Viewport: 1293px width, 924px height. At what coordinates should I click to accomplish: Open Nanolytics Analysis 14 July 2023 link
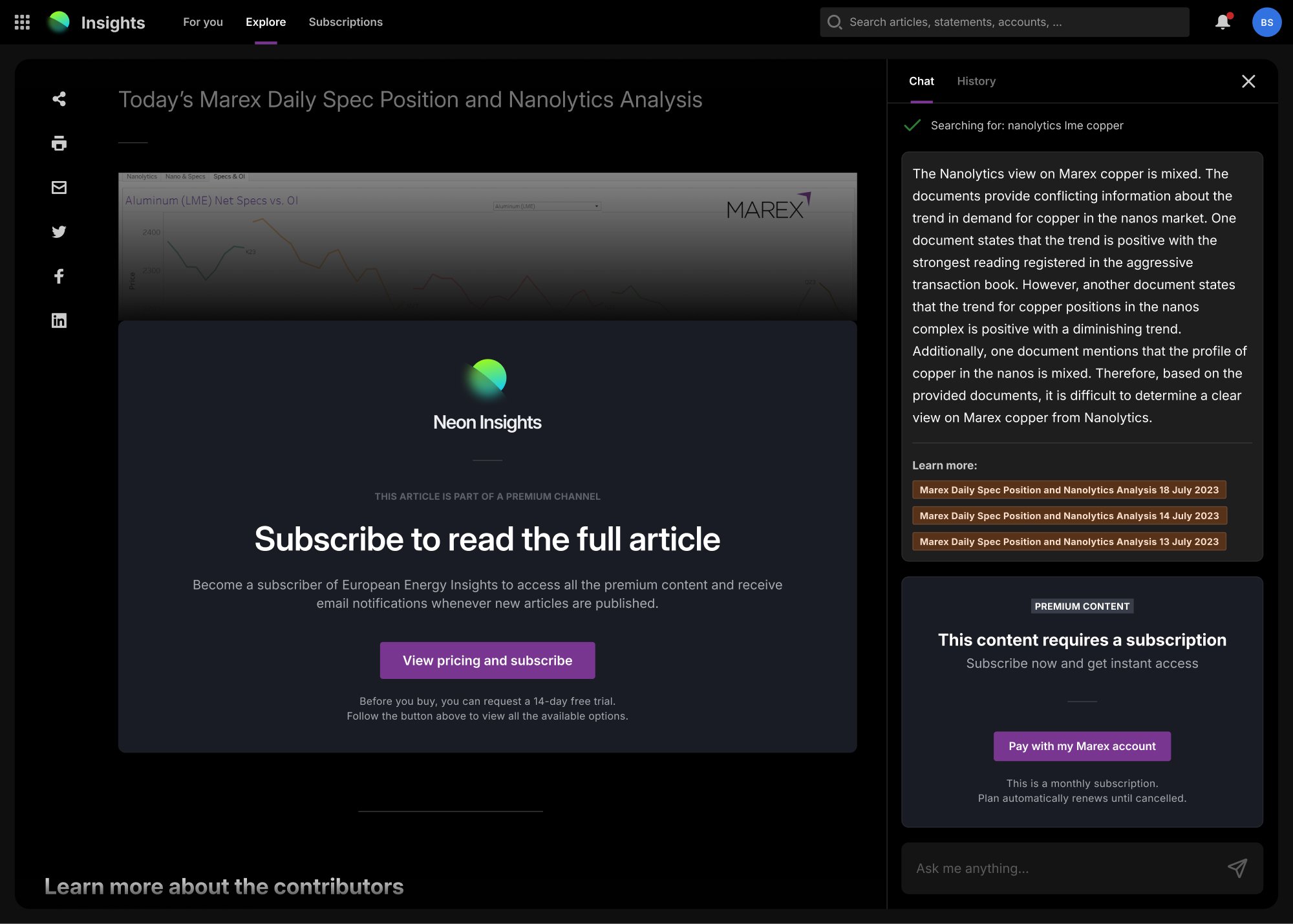click(1069, 516)
